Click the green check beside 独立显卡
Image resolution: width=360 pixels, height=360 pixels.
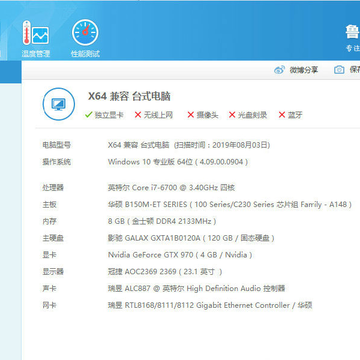tap(88, 115)
